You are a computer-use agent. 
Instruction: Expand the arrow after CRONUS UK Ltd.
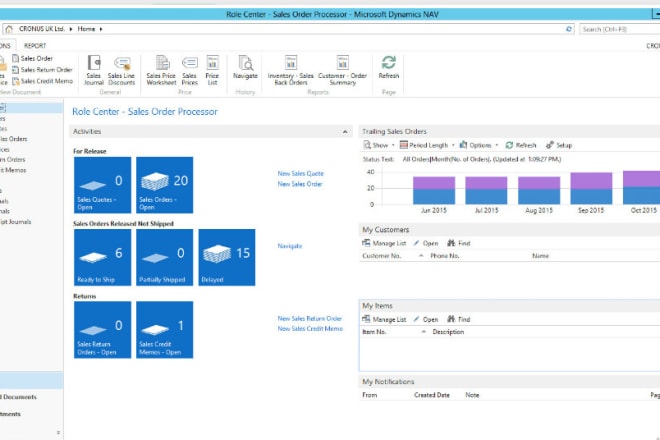tap(71, 29)
